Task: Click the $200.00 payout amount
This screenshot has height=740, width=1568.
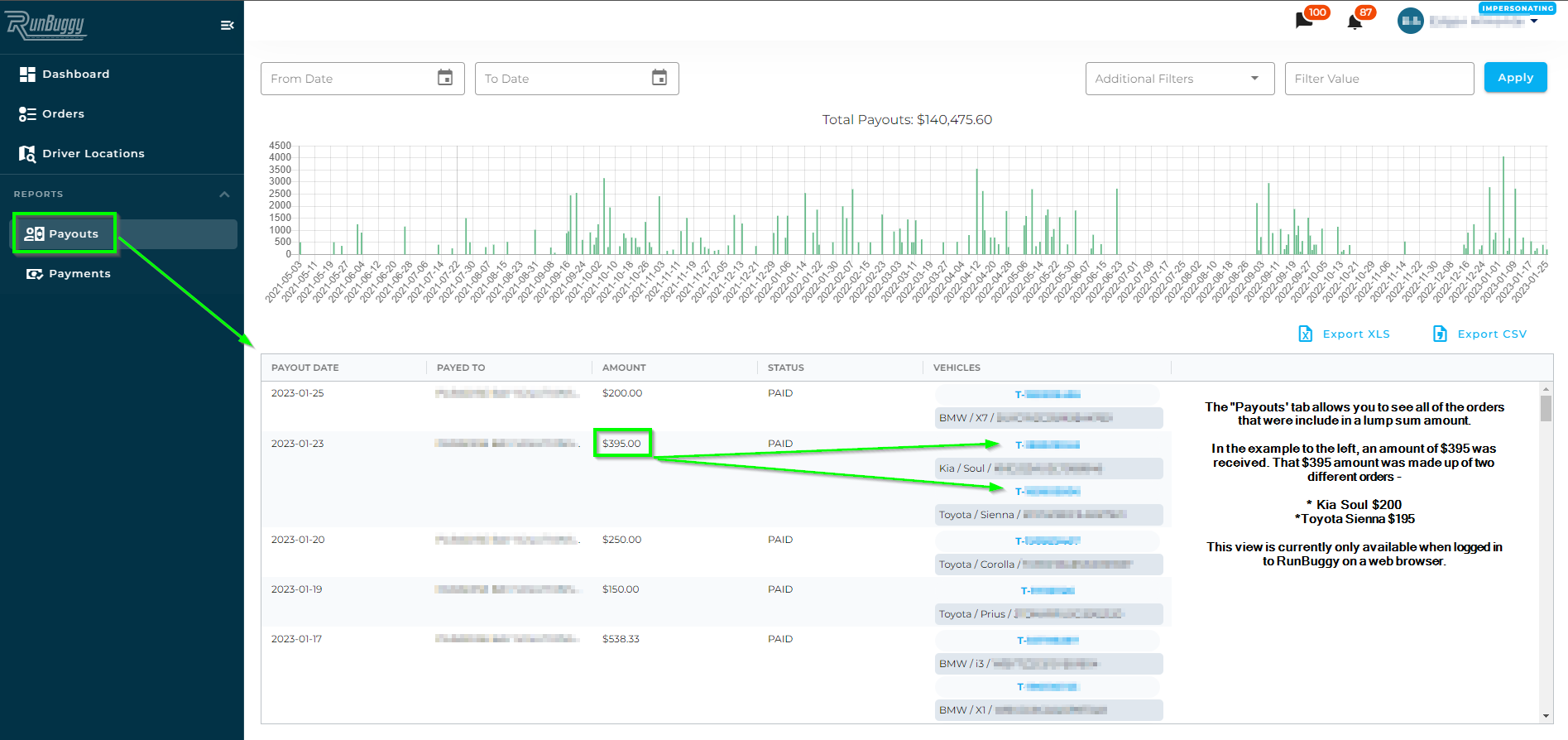Action: 622,393
